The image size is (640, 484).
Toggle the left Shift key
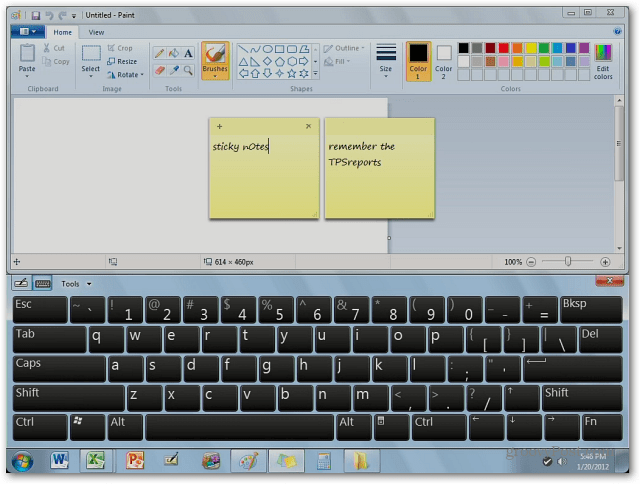click(x=69, y=398)
